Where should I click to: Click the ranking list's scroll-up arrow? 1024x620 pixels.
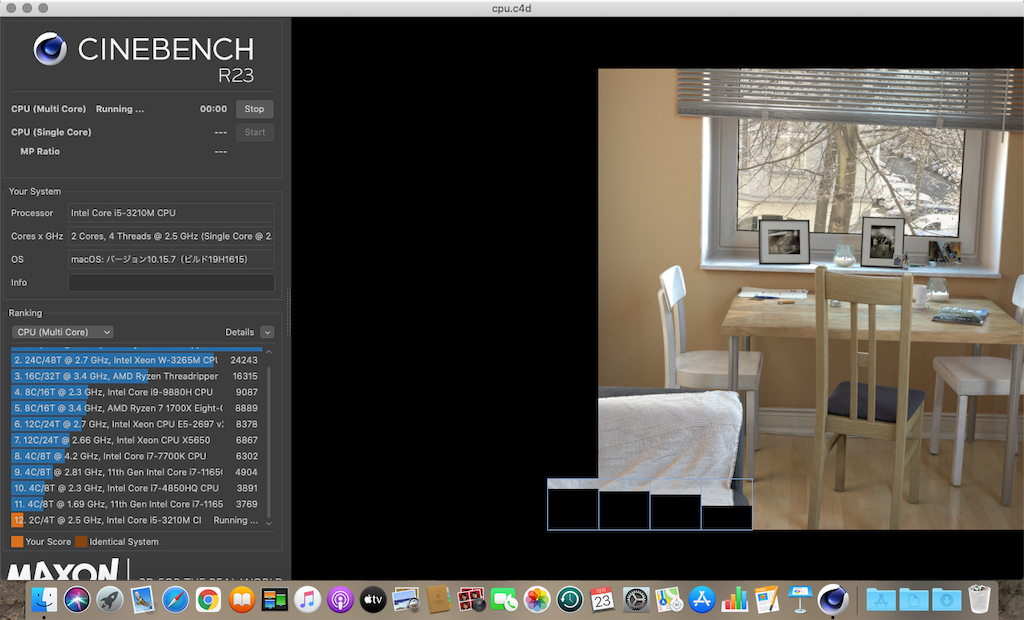tap(268, 352)
